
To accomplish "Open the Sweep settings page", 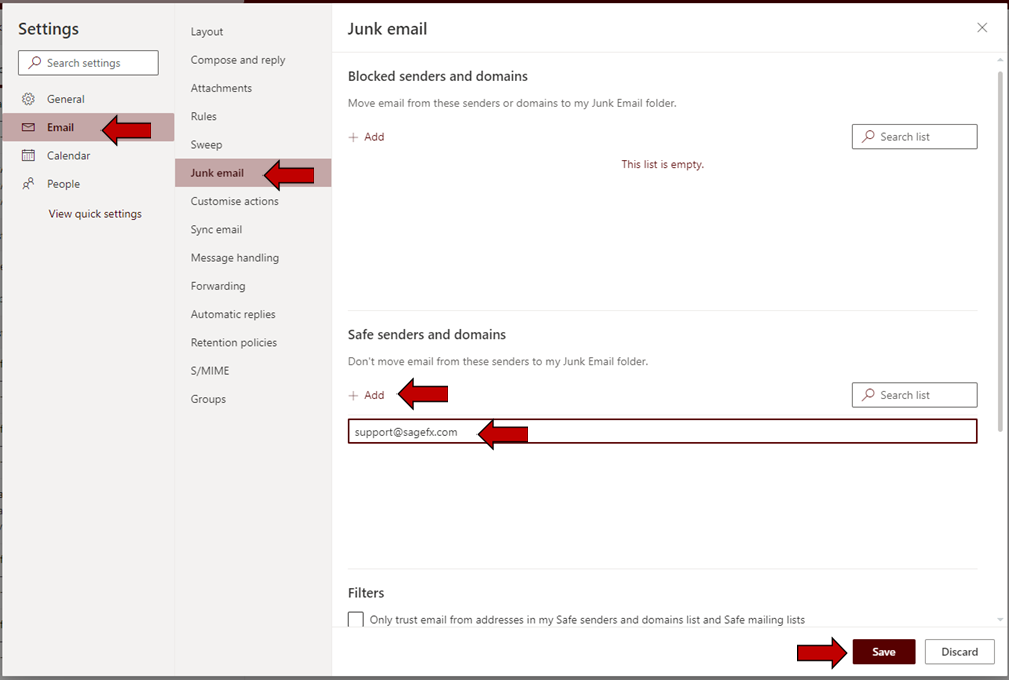I will coord(207,145).
